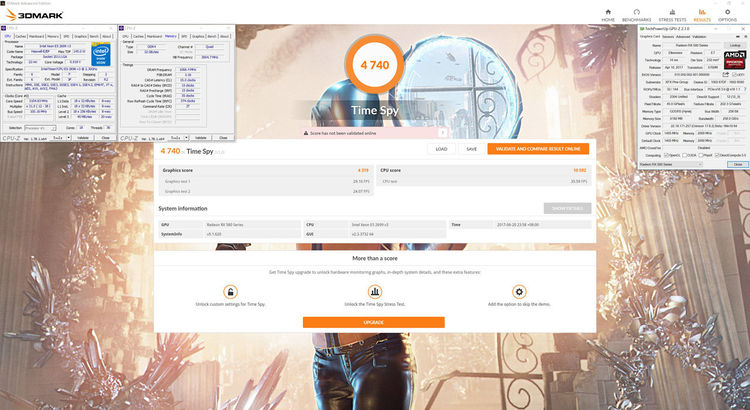Click the Tools button in left CPU-Z window
Viewport: 750px width, 410px height.
coord(59,138)
